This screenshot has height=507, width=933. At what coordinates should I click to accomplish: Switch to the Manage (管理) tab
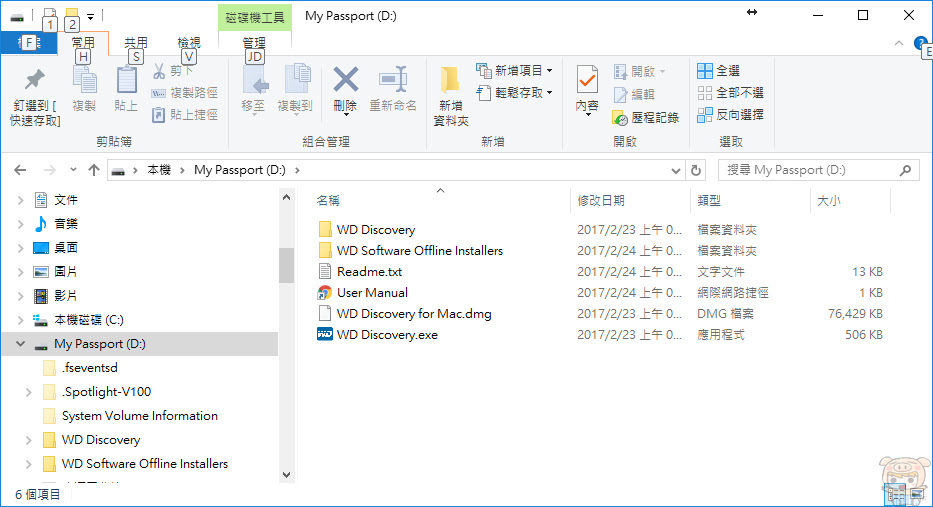pyautogui.click(x=254, y=43)
